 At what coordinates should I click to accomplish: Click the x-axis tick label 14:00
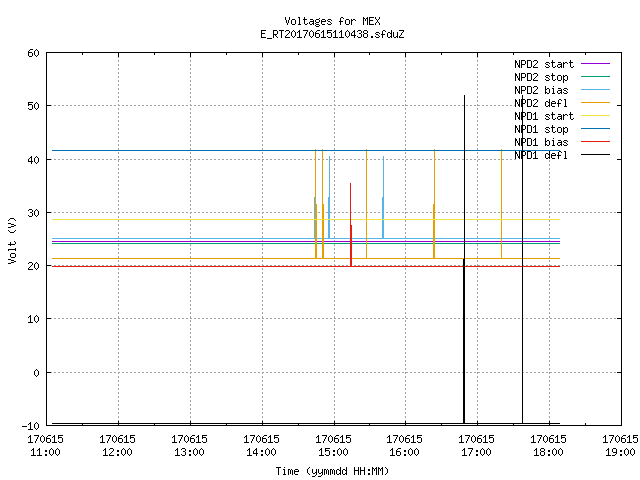[x=261, y=452]
